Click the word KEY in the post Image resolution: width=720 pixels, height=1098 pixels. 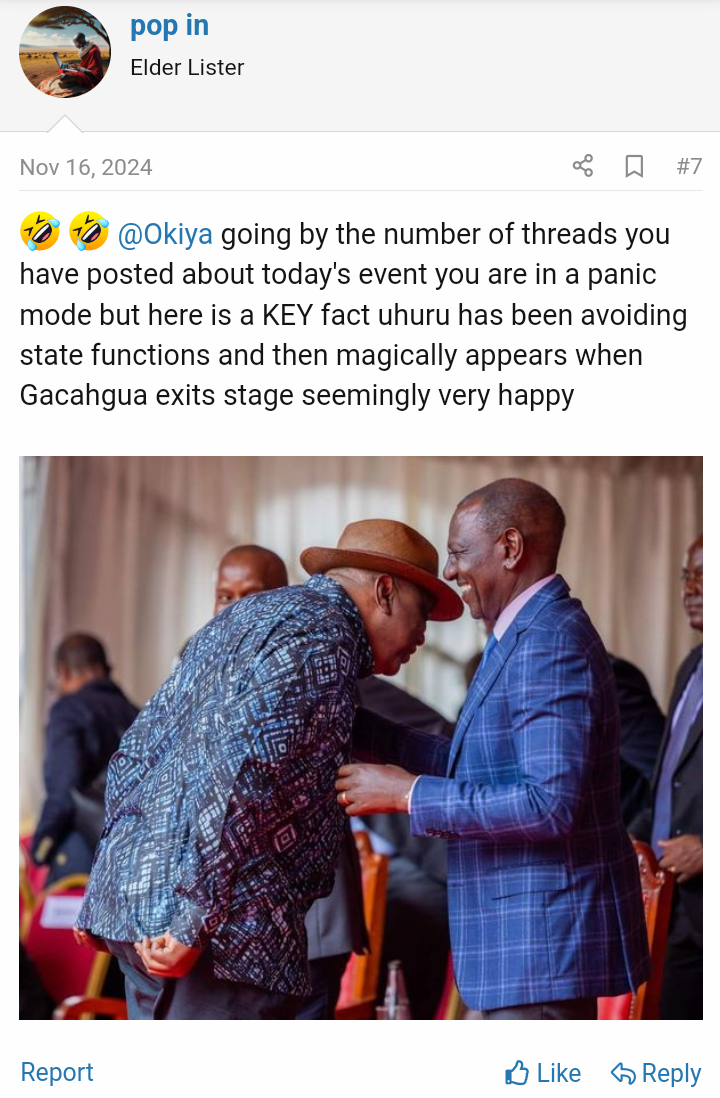pyautogui.click(x=287, y=315)
